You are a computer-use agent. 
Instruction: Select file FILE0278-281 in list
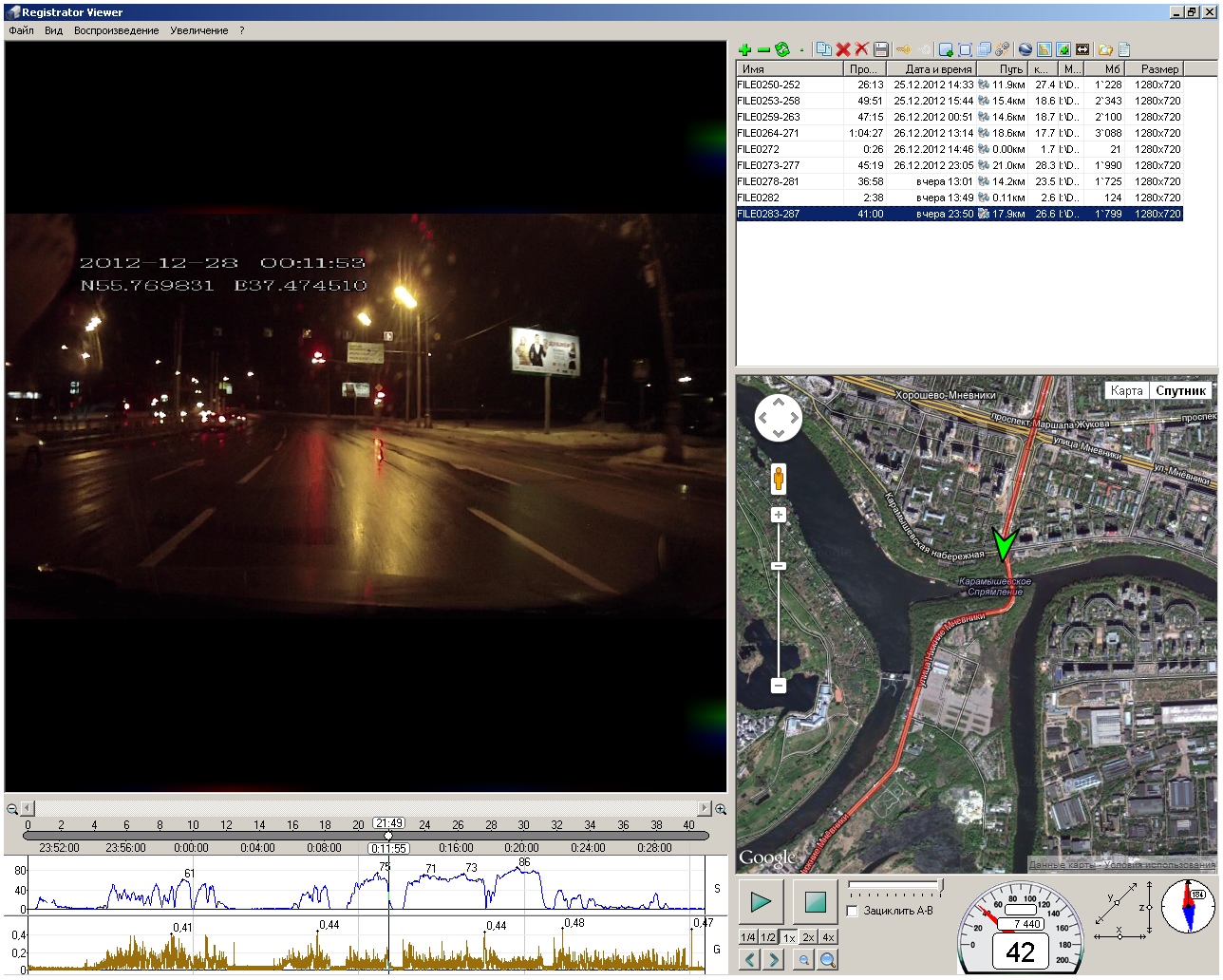tap(960, 181)
